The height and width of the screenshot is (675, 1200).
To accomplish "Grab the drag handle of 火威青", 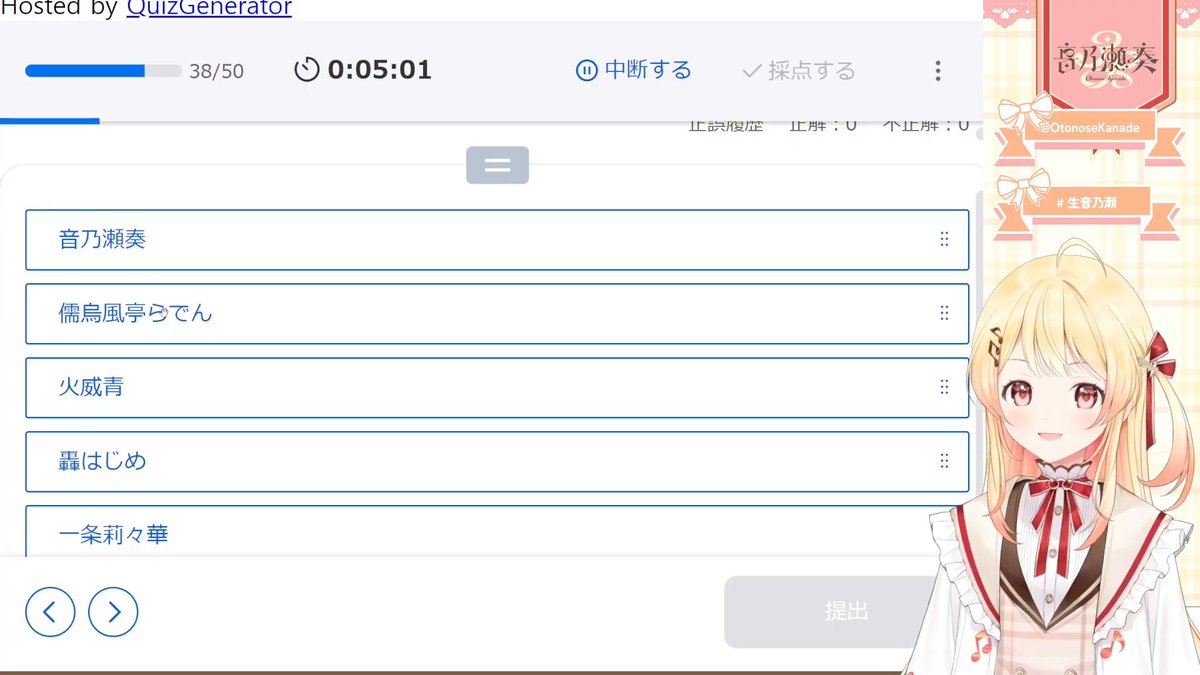I will [x=944, y=387].
